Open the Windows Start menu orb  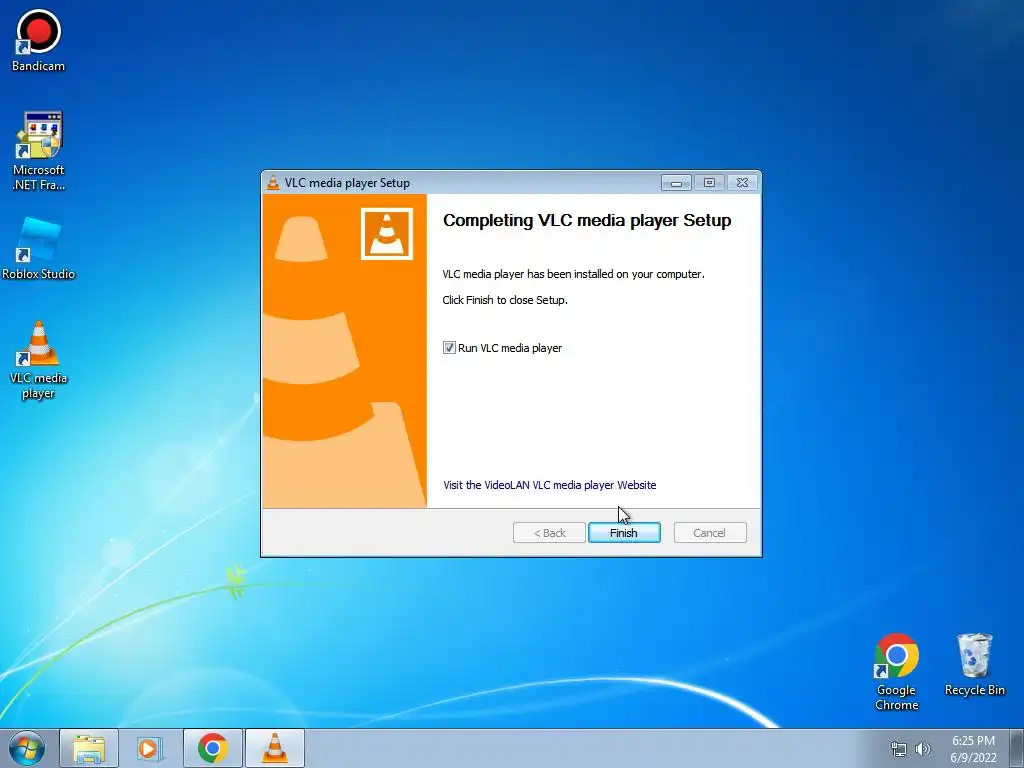[x=27, y=748]
